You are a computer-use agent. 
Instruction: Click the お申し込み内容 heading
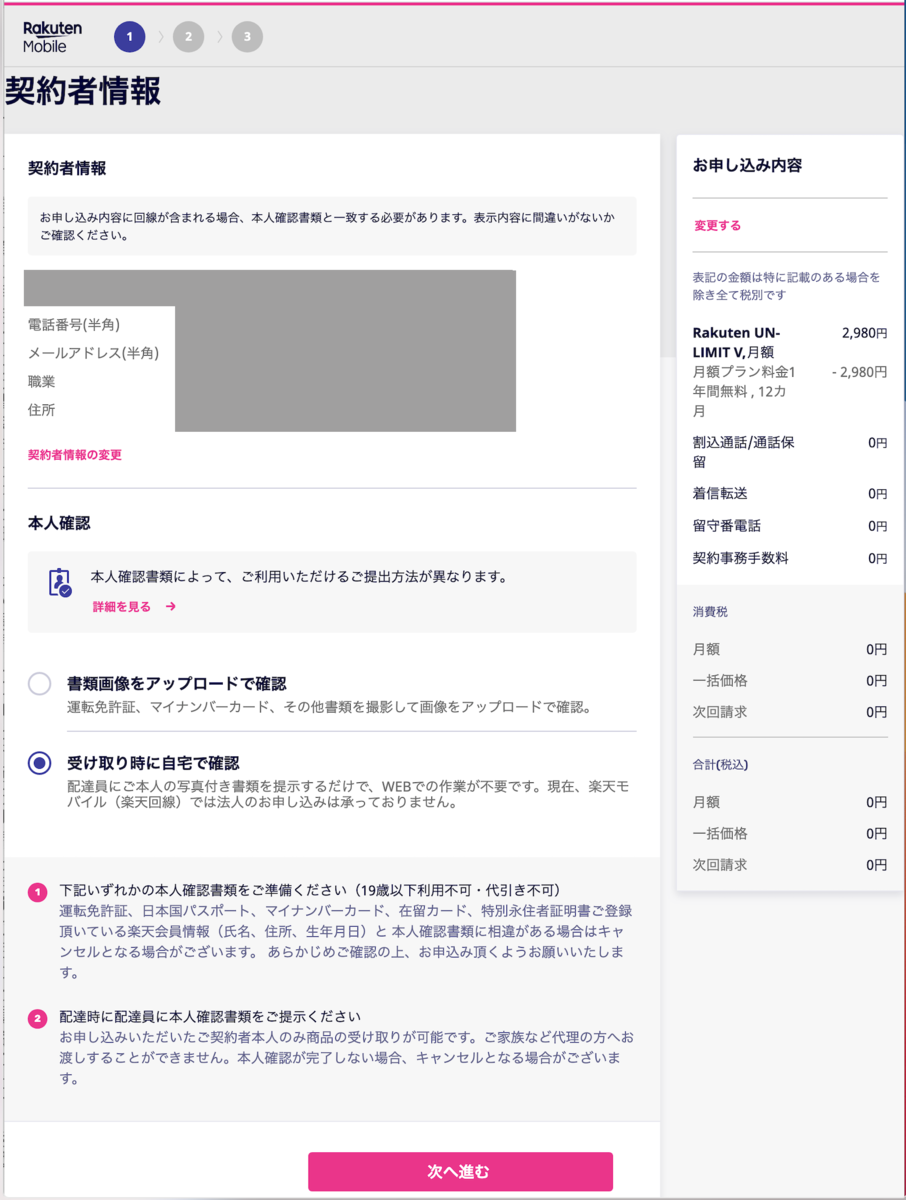(x=748, y=166)
